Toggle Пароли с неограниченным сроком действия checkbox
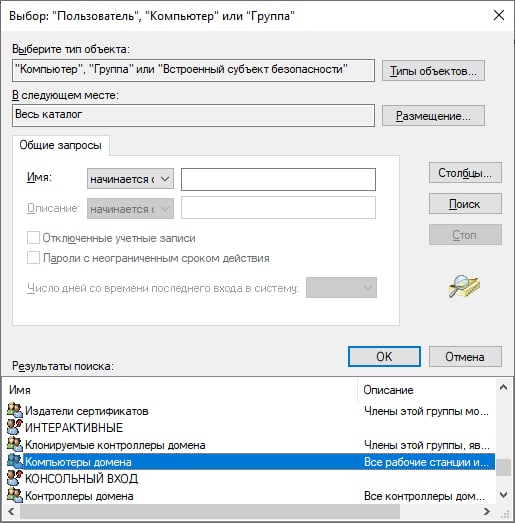The width and height of the screenshot is (515, 523). 33,258
